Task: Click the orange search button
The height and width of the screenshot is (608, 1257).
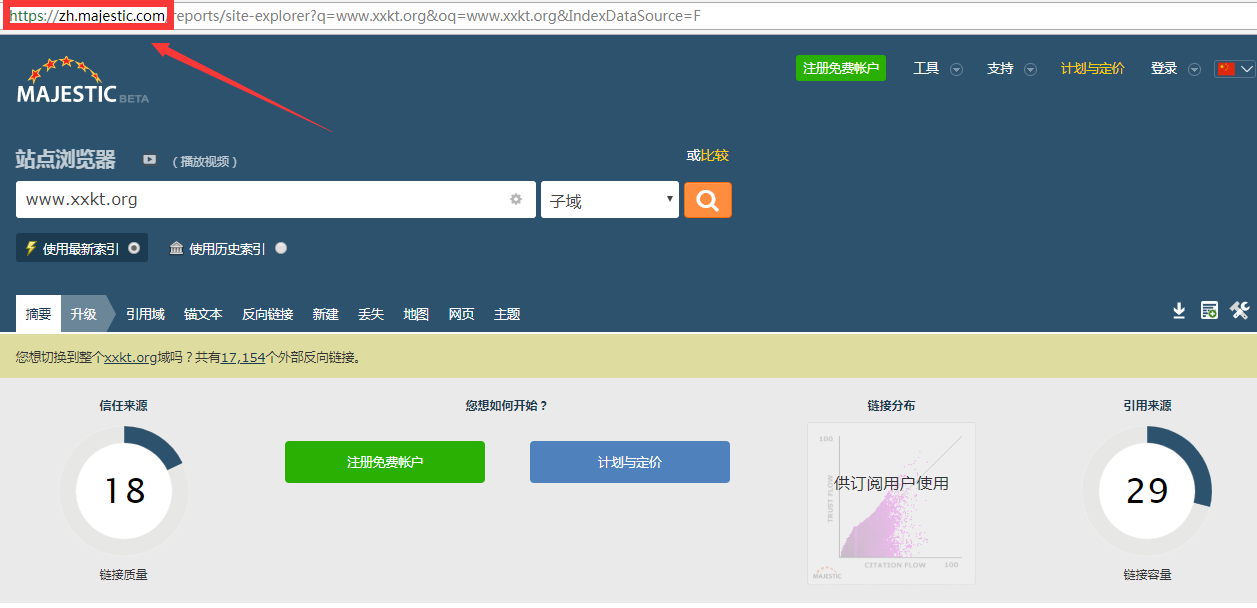Action: (x=708, y=200)
